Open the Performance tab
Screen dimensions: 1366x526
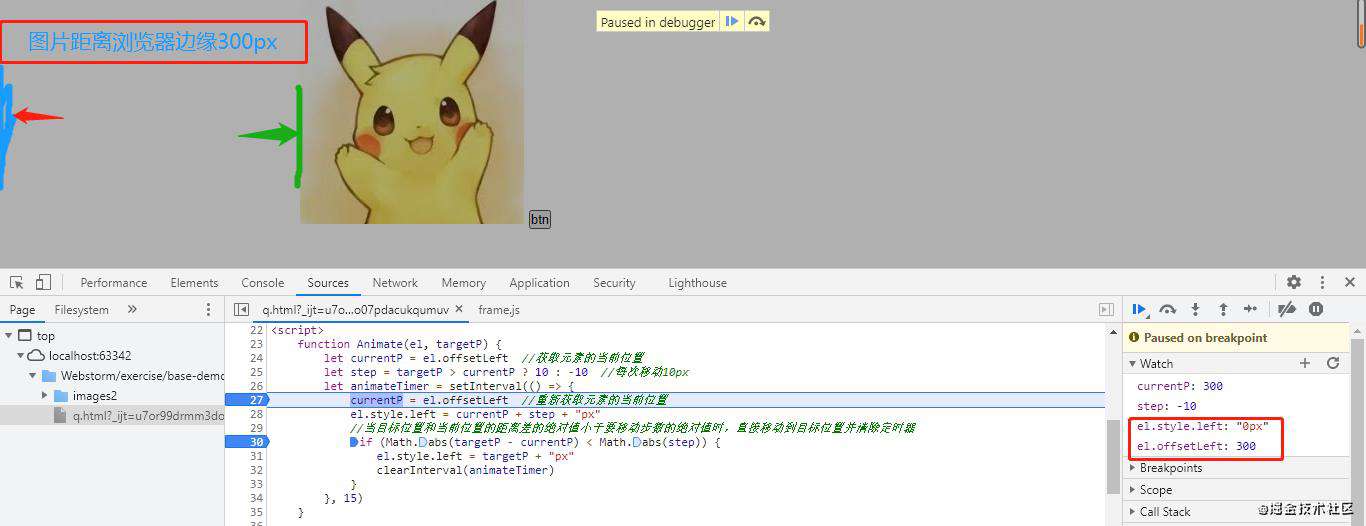click(x=114, y=283)
